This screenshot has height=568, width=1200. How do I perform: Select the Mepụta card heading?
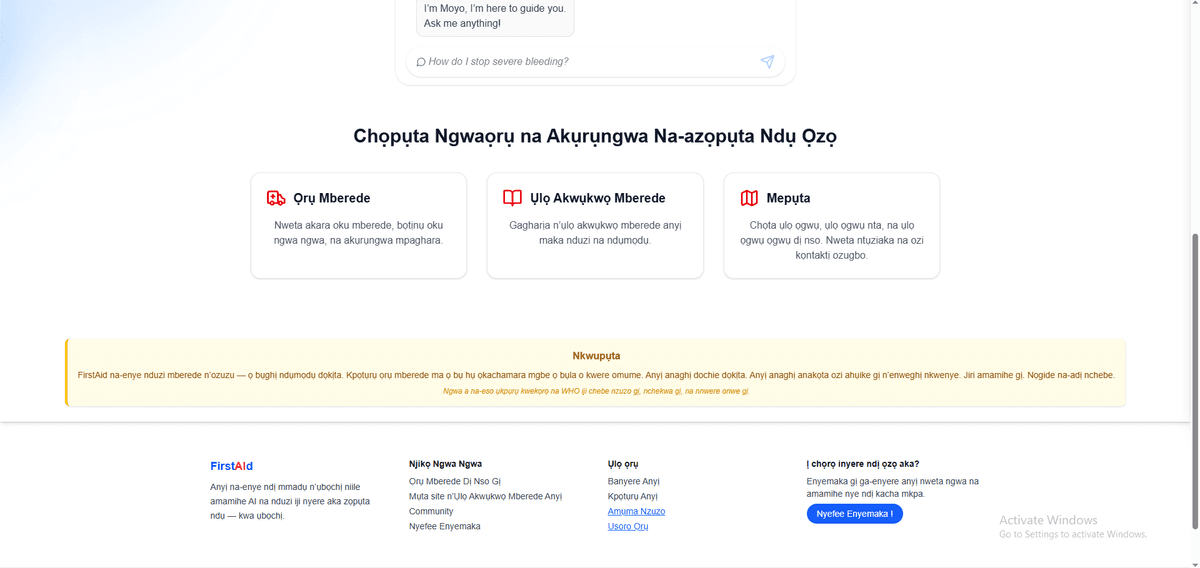click(x=788, y=198)
